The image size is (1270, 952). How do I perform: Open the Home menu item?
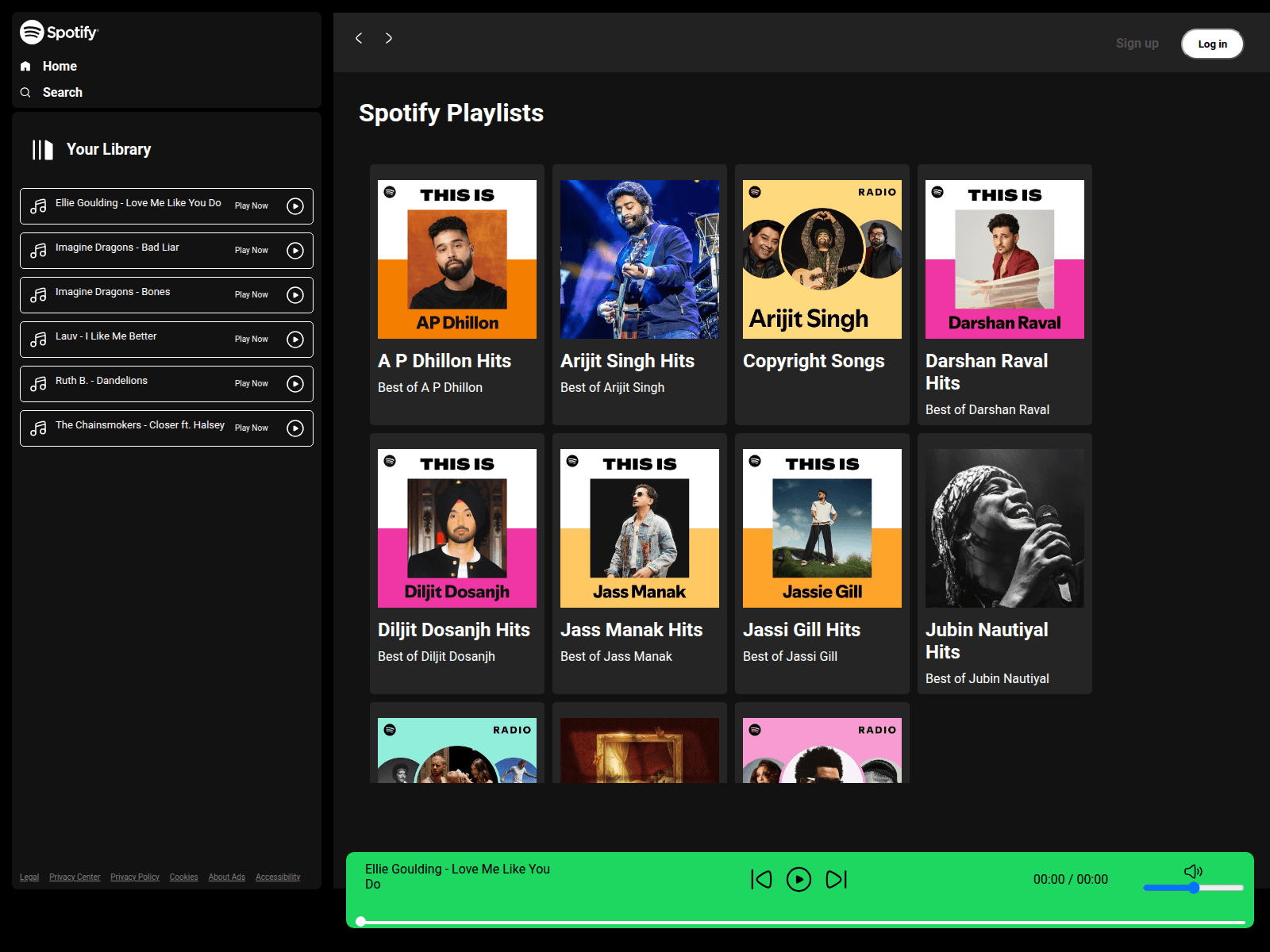[60, 66]
